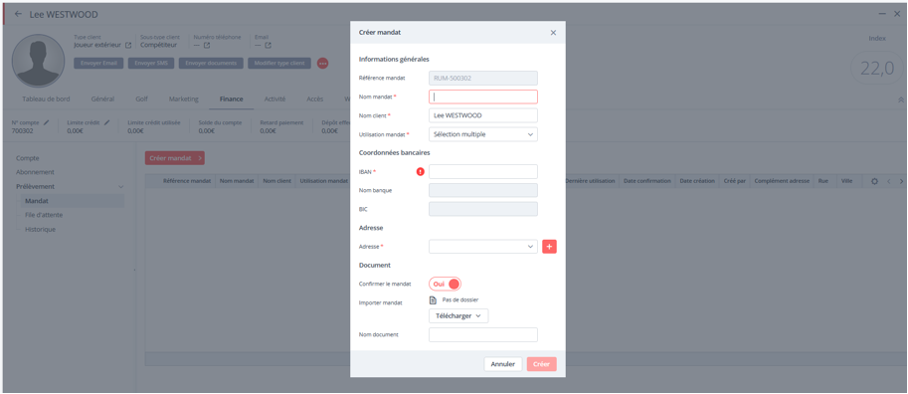Minimize the client window with dash icon
908x394 pixels.
pos(882,14)
